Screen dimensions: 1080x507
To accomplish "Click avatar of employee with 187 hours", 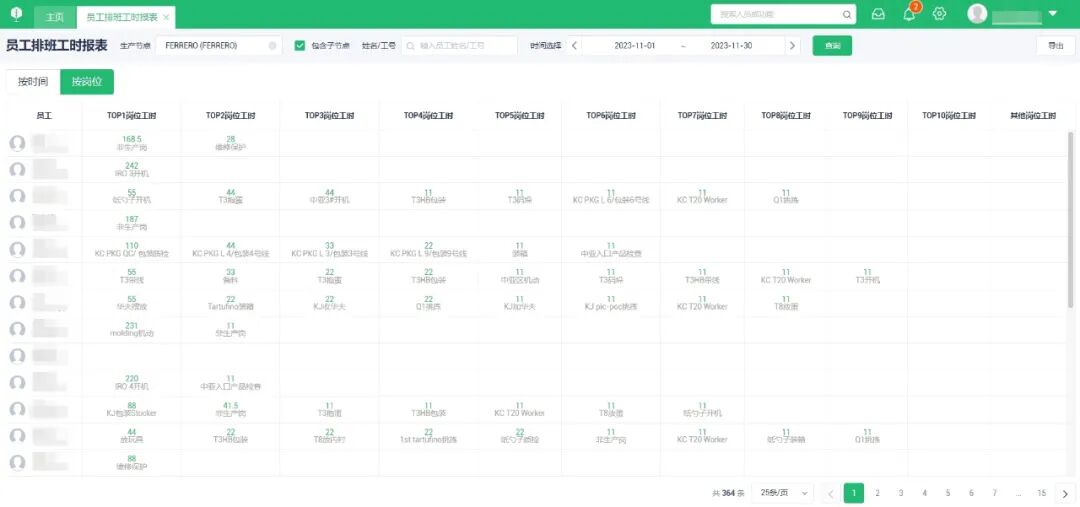I will pyautogui.click(x=18, y=223).
